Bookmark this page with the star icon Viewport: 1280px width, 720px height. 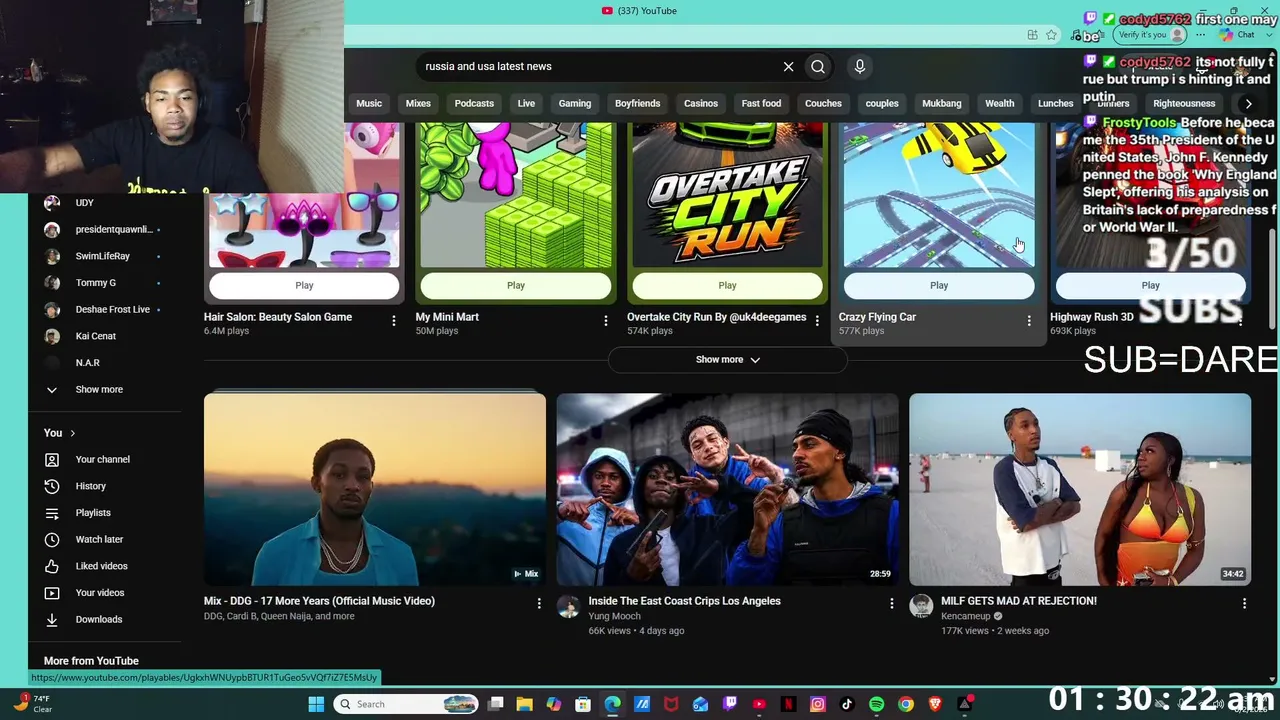click(1051, 35)
